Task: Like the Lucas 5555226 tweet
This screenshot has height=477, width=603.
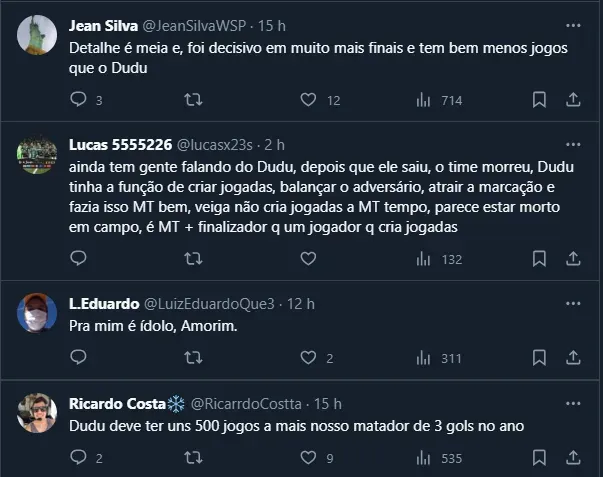Action: 310,259
